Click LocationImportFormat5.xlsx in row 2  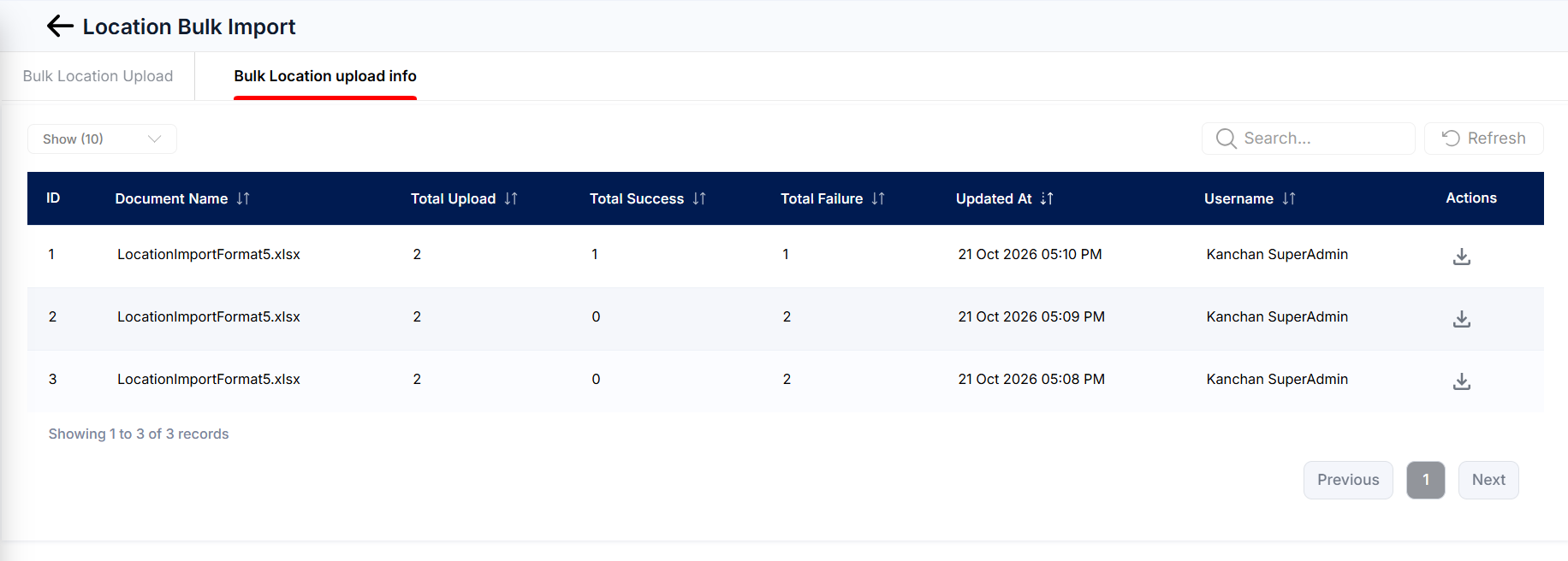pos(209,316)
